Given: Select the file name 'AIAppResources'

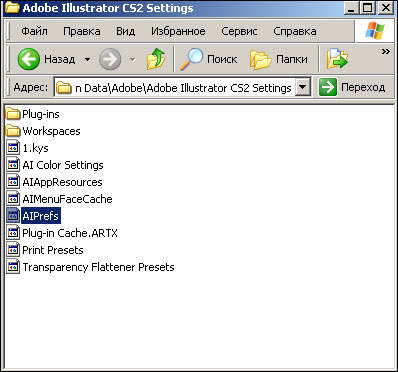Looking at the screenshot, I should tap(62, 182).
